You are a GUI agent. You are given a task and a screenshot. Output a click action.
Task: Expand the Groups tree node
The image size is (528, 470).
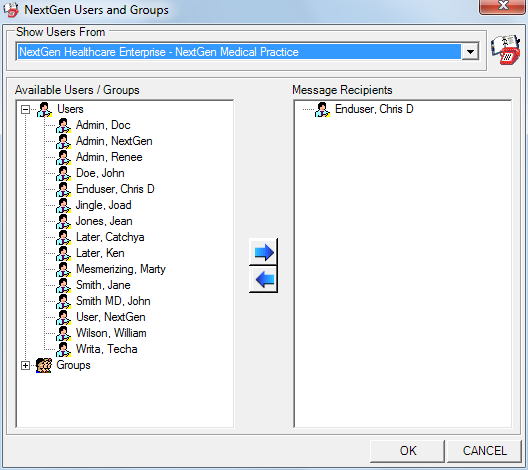coord(25,365)
